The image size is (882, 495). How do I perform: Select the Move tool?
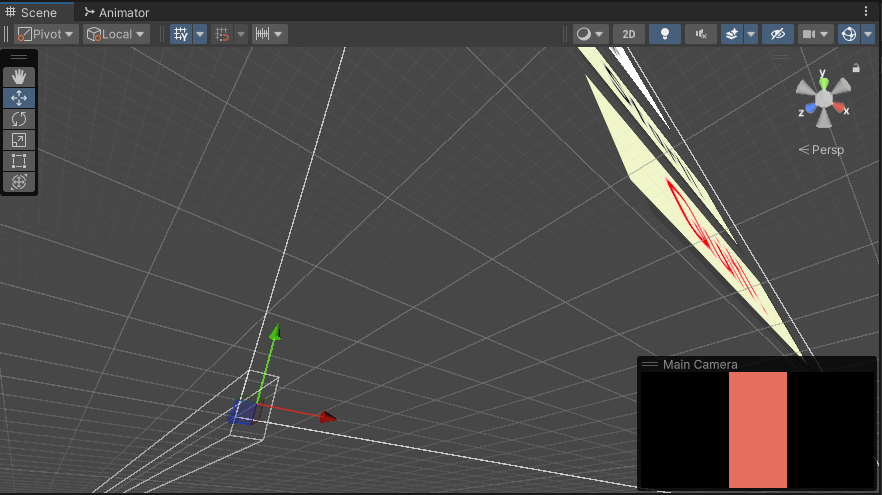[x=19, y=98]
